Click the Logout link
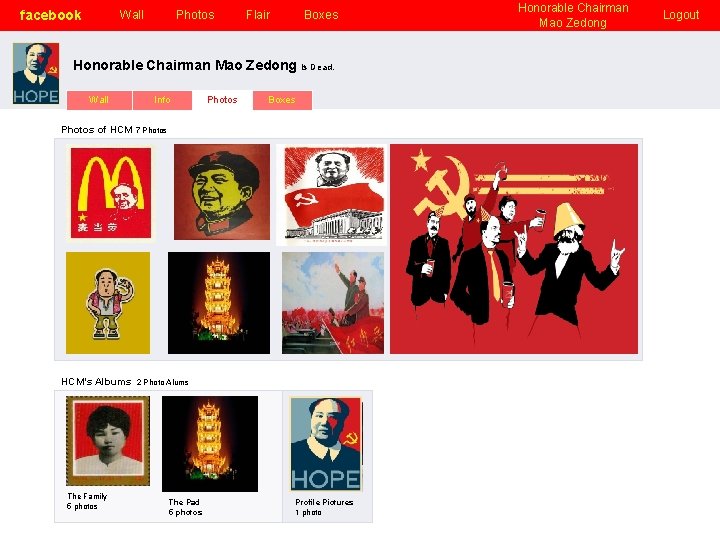The height and width of the screenshot is (540, 720). coord(681,15)
